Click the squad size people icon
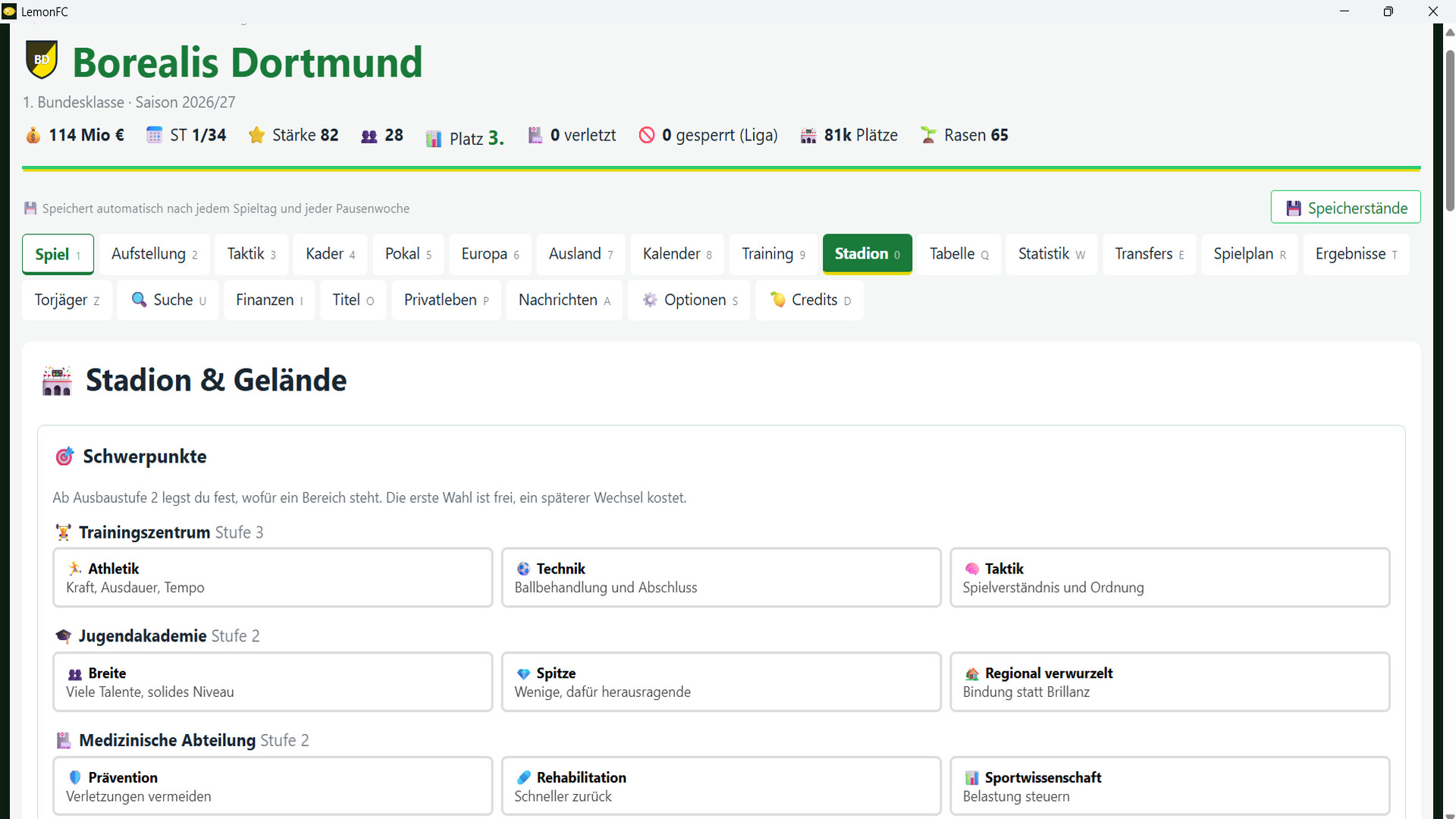Viewport: 1456px width, 819px height. tap(369, 136)
